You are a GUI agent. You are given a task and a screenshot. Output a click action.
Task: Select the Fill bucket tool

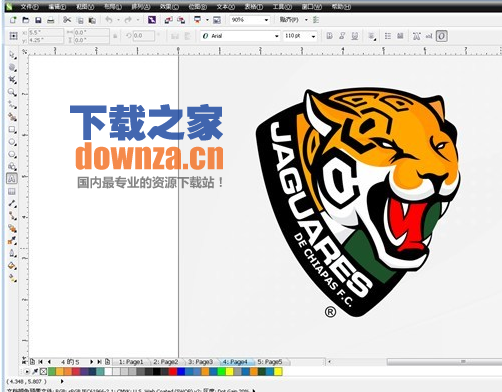point(12,266)
